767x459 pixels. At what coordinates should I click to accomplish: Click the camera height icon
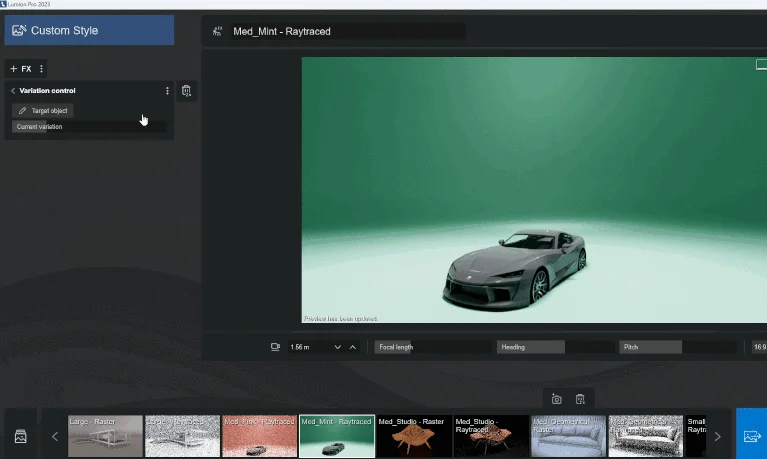pyautogui.click(x=275, y=347)
